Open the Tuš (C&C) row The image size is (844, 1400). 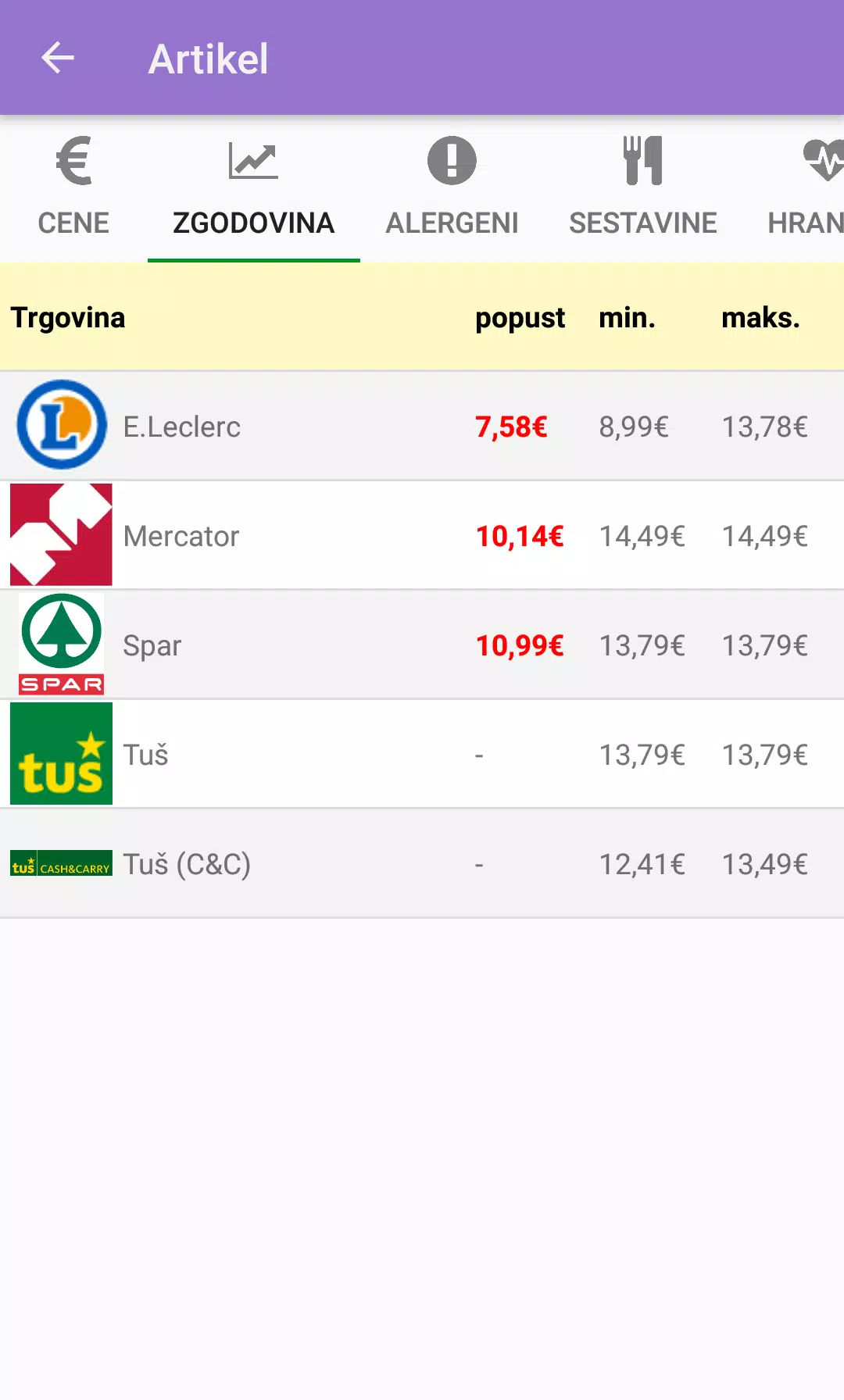[x=422, y=863]
